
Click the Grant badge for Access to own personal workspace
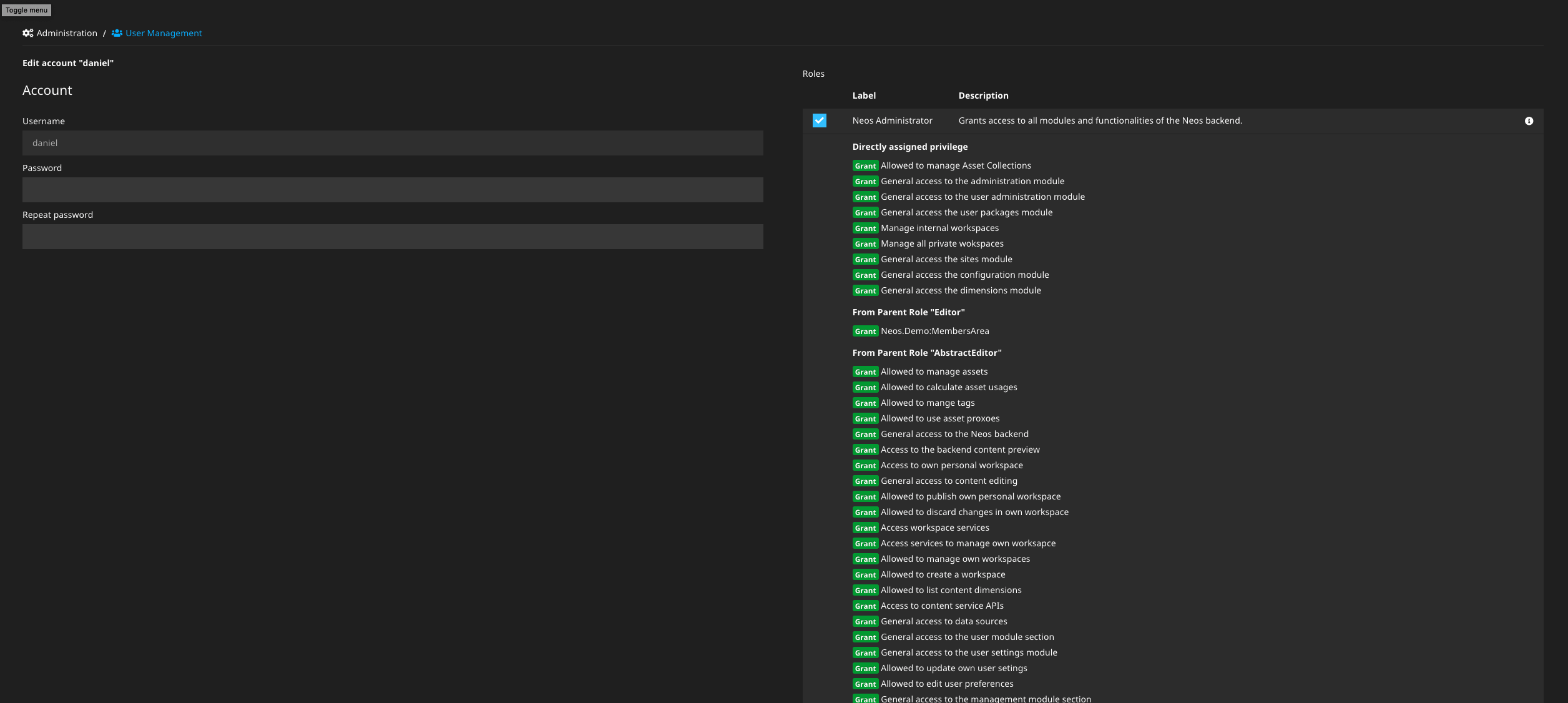click(865, 465)
